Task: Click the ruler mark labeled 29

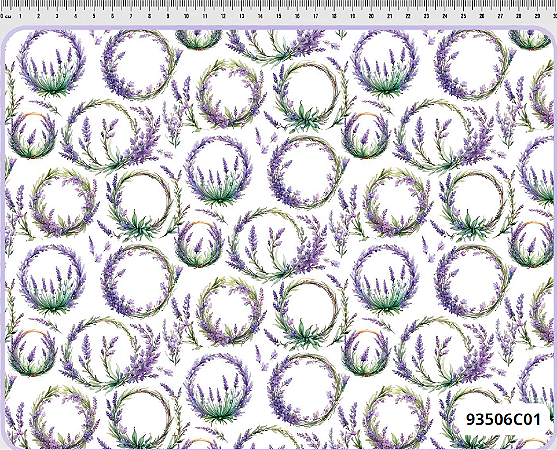Action: pos(537,16)
